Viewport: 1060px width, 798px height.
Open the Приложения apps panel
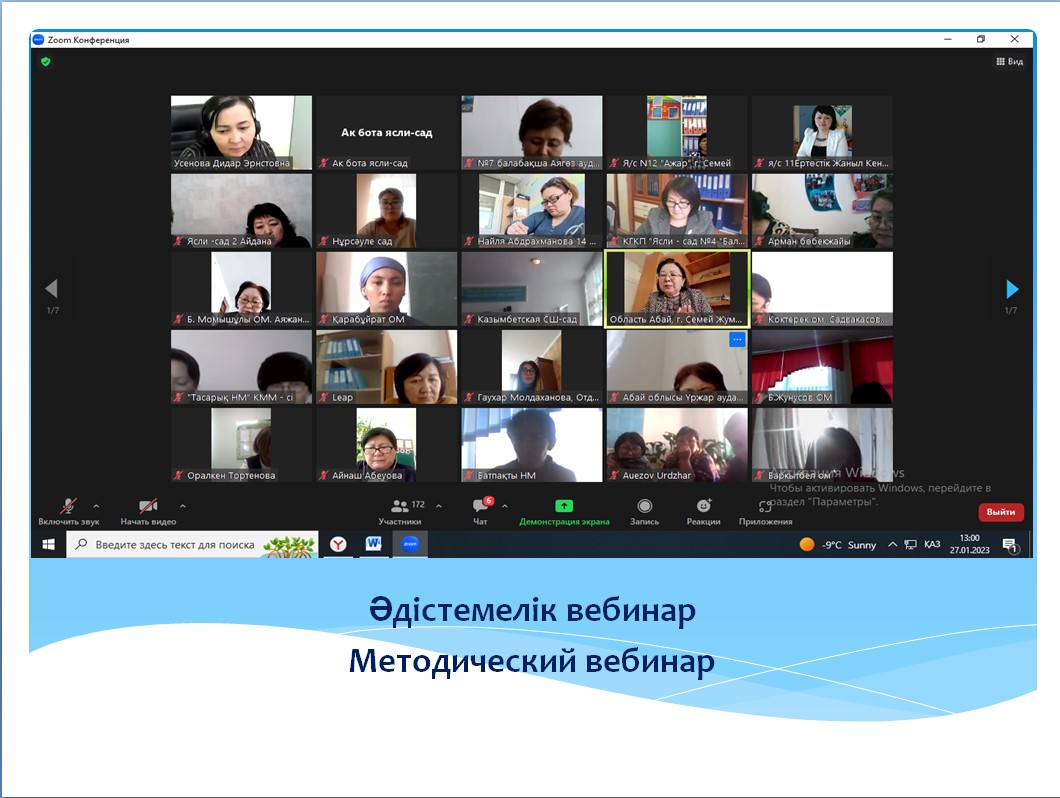pyautogui.click(x=765, y=511)
